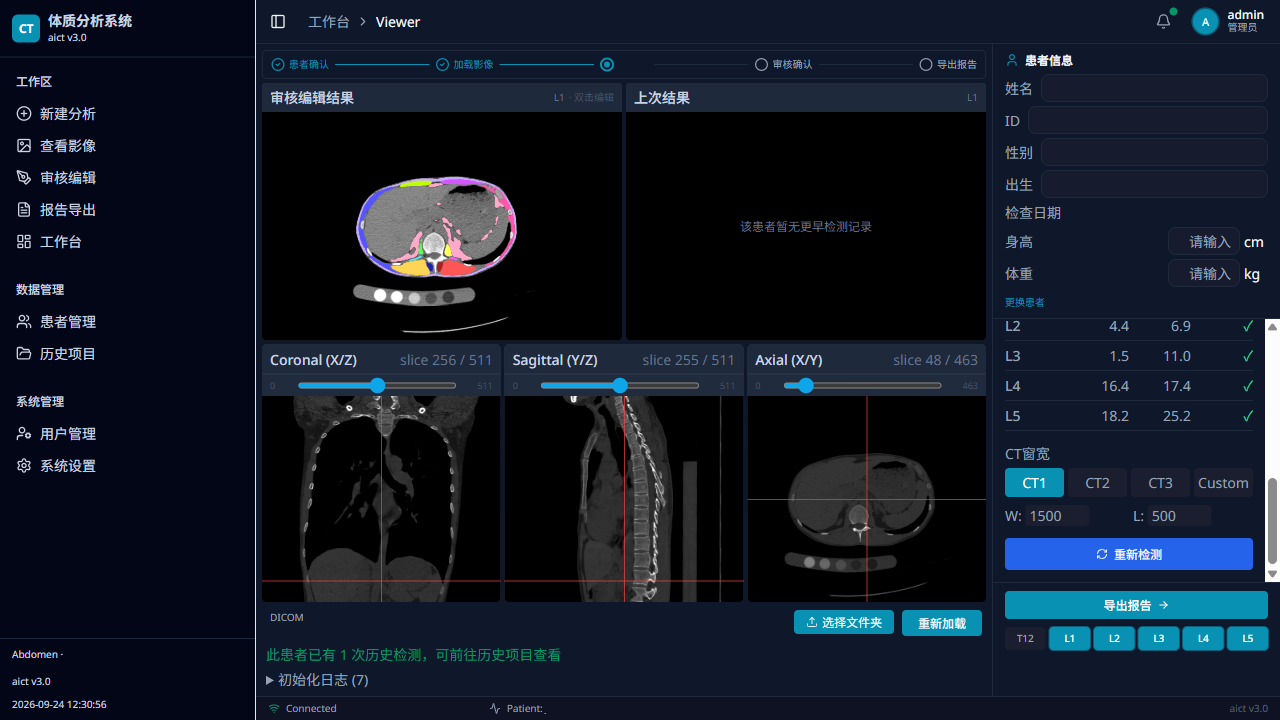Select the CT2 window preset
This screenshot has height=720, width=1280.
(x=1097, y=483)
